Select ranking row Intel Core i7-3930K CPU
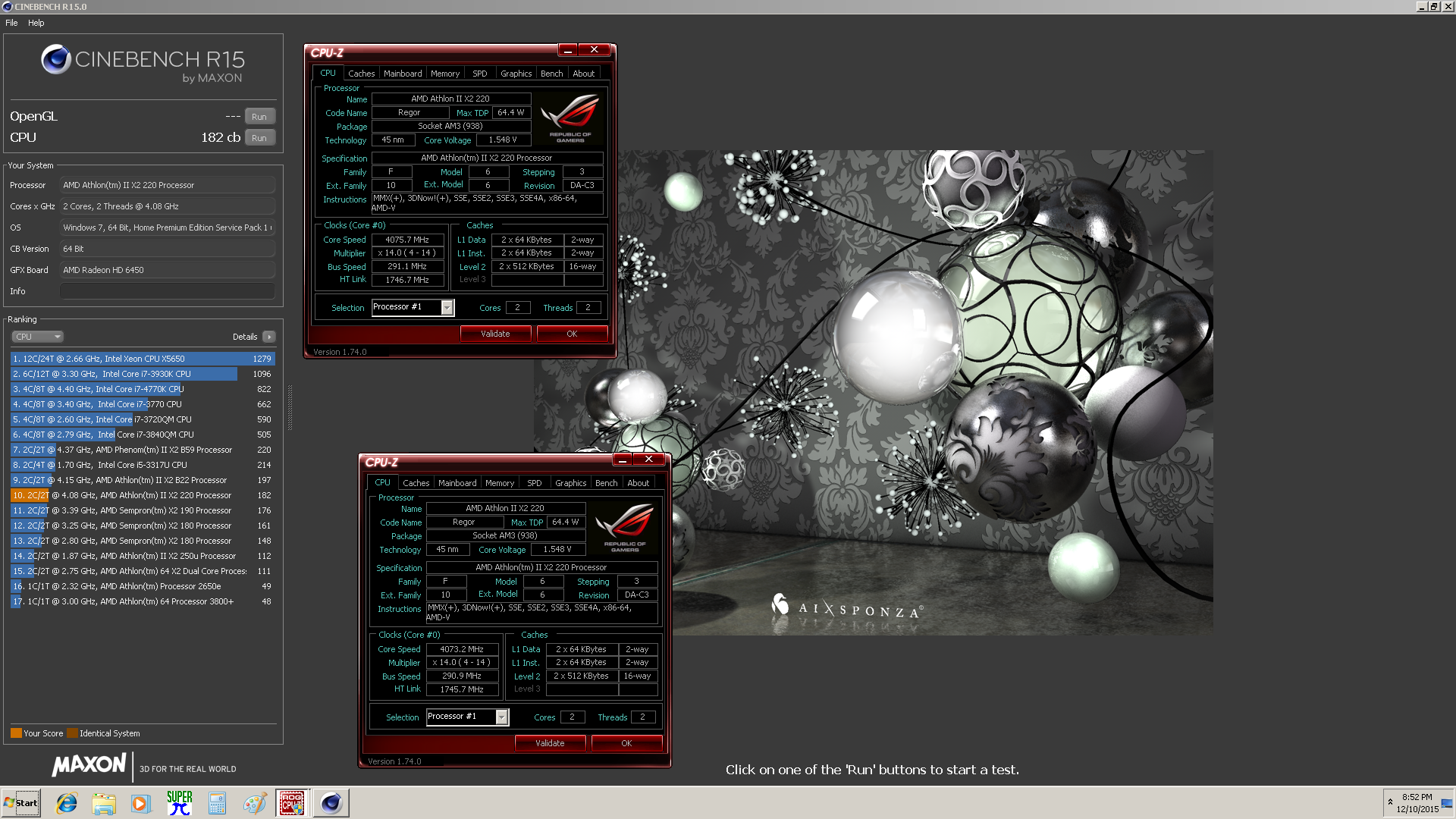The height and width of the screenshot is (819, 1456). [143, 374]
